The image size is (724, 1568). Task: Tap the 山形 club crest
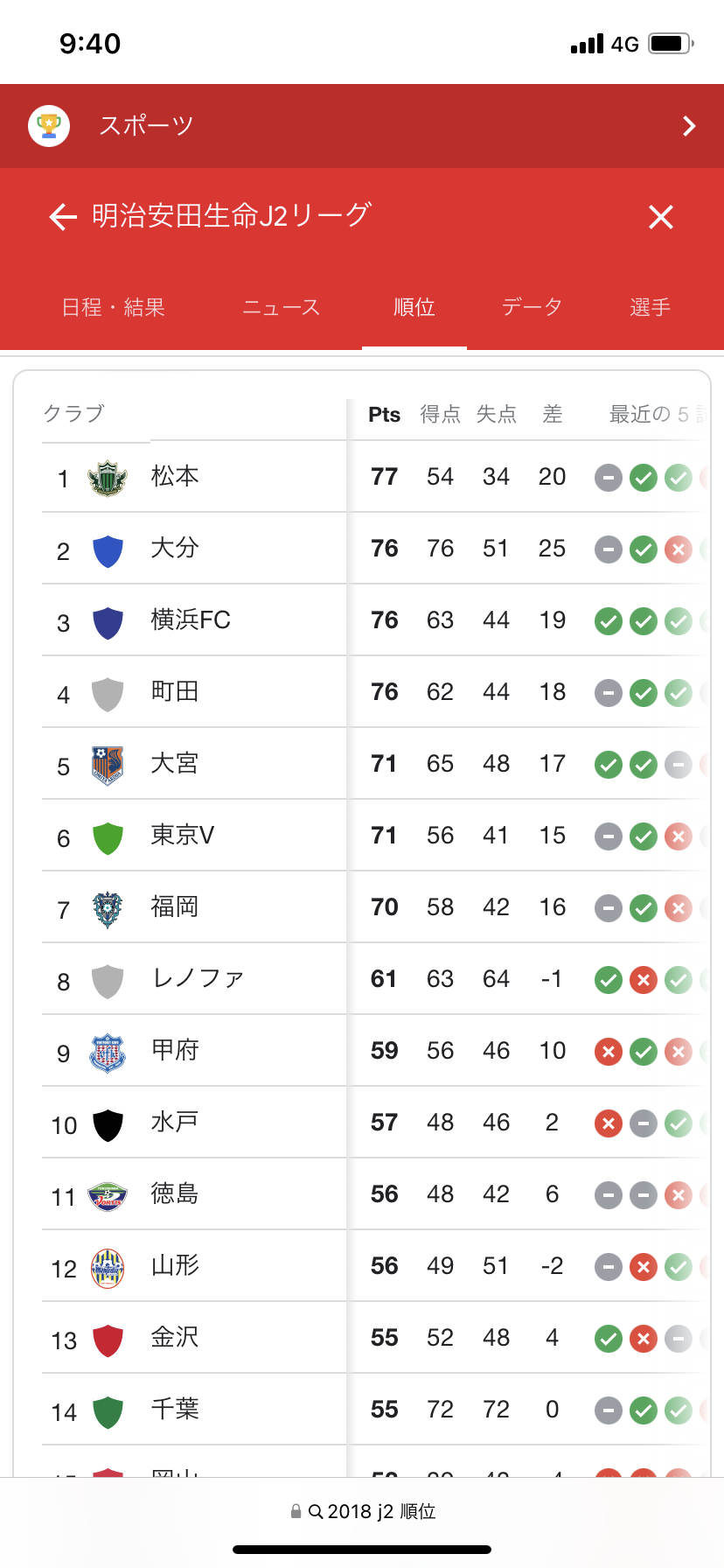point(108,1267)
